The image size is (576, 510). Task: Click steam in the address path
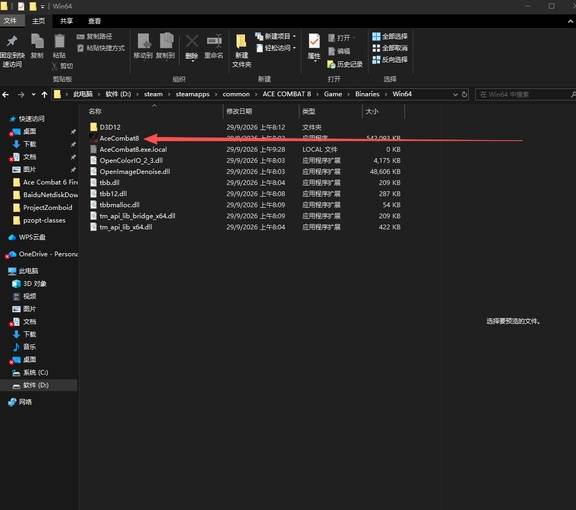(x=153, y=94)
